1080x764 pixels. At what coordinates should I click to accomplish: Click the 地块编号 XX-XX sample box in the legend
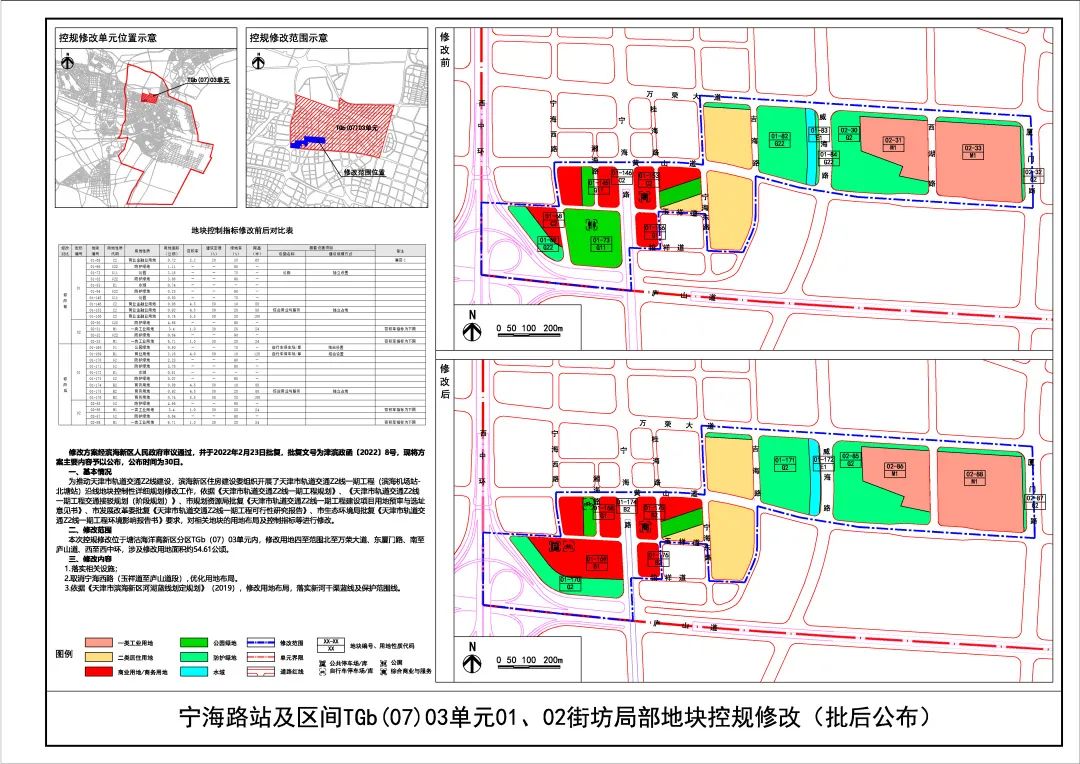coord(330,646)
